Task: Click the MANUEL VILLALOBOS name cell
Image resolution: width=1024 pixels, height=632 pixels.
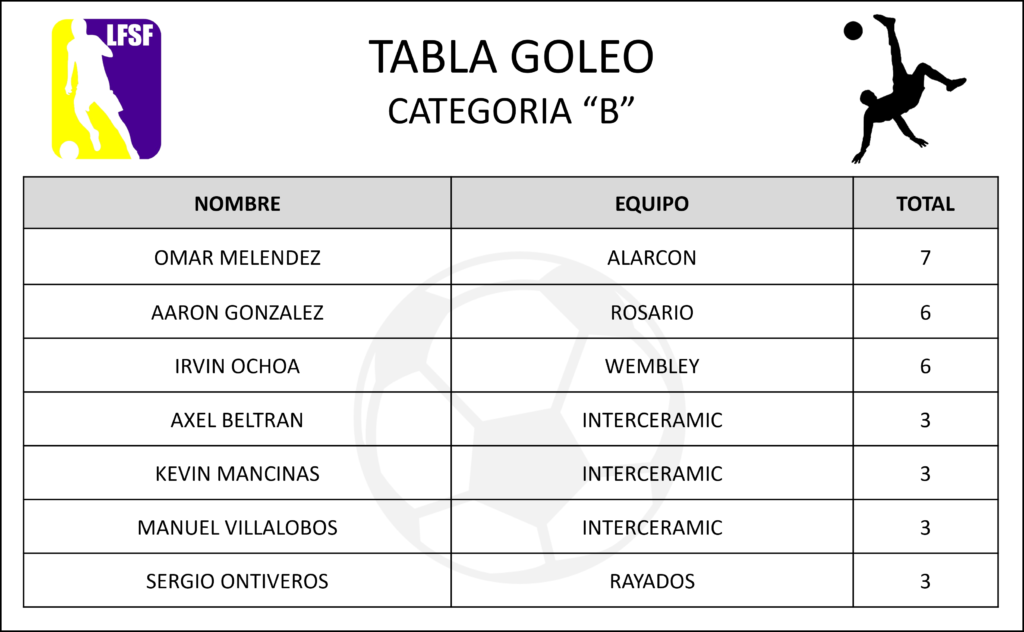Action: [237, 527]
